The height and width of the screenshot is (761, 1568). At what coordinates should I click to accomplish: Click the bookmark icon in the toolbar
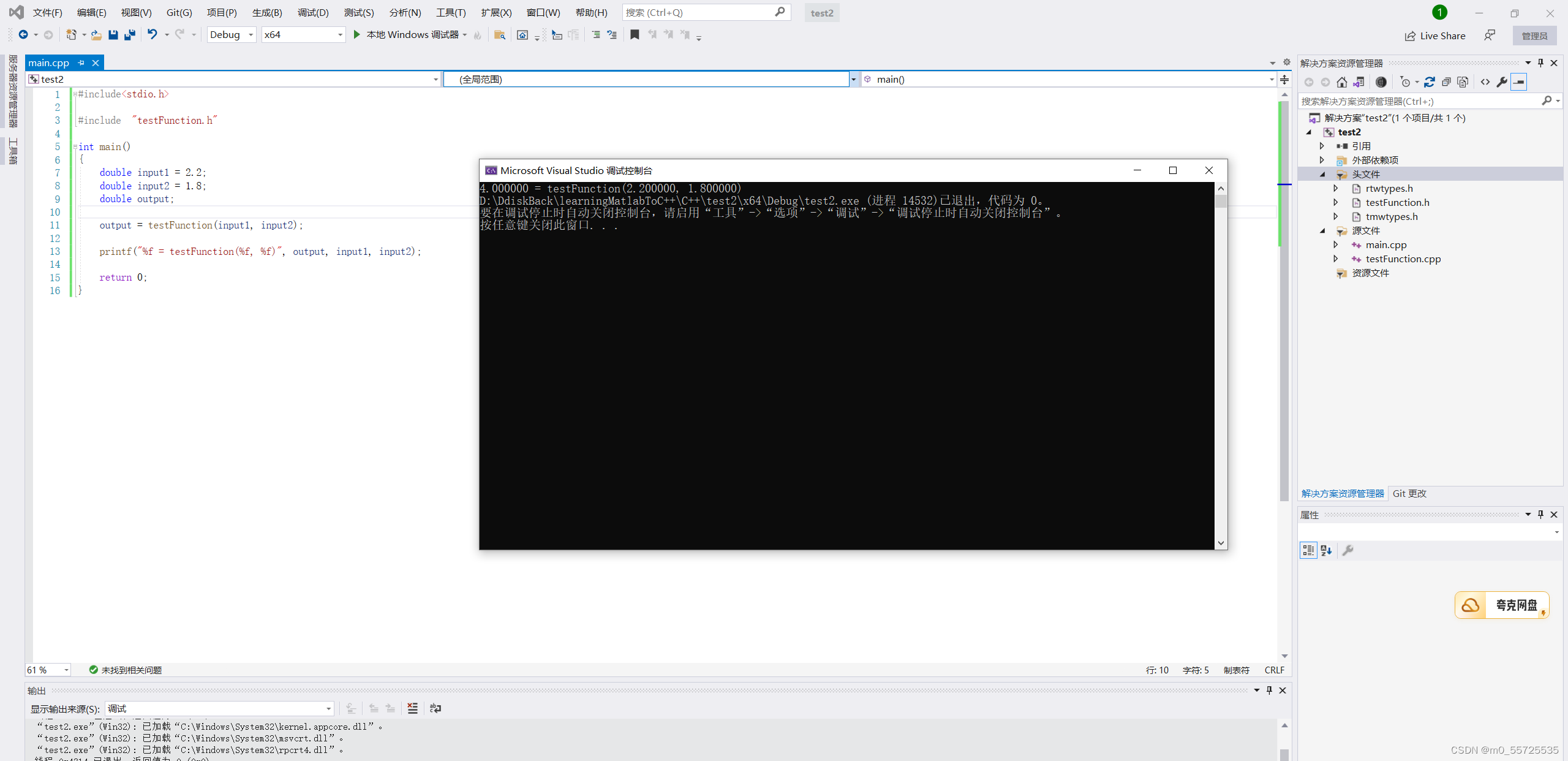click(635, 35)
